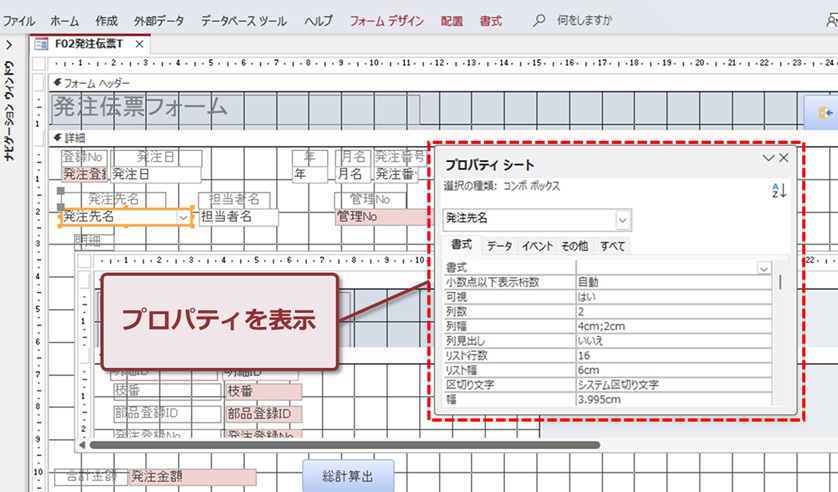
Task: Click the A-Z sort properties icon
Action: [779, 190]
